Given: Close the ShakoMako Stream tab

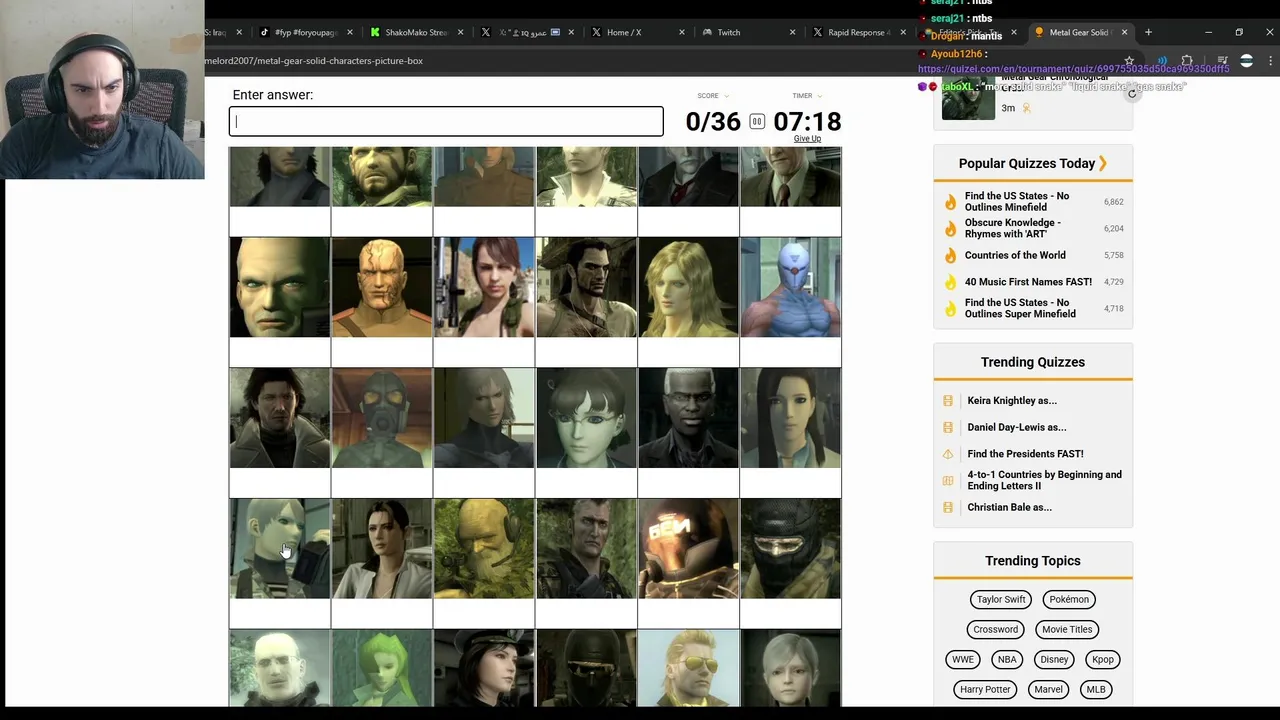Looking at the screenshot, I should 461,32.
